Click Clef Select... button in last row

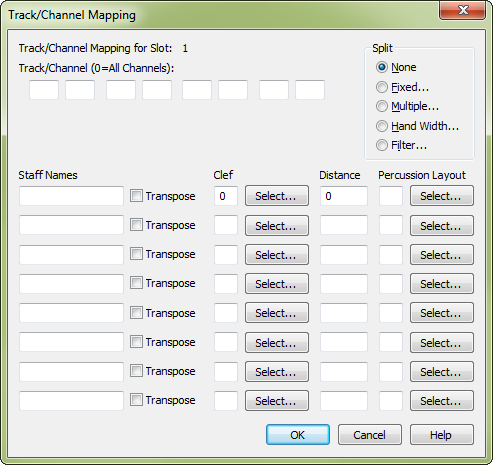277,401
